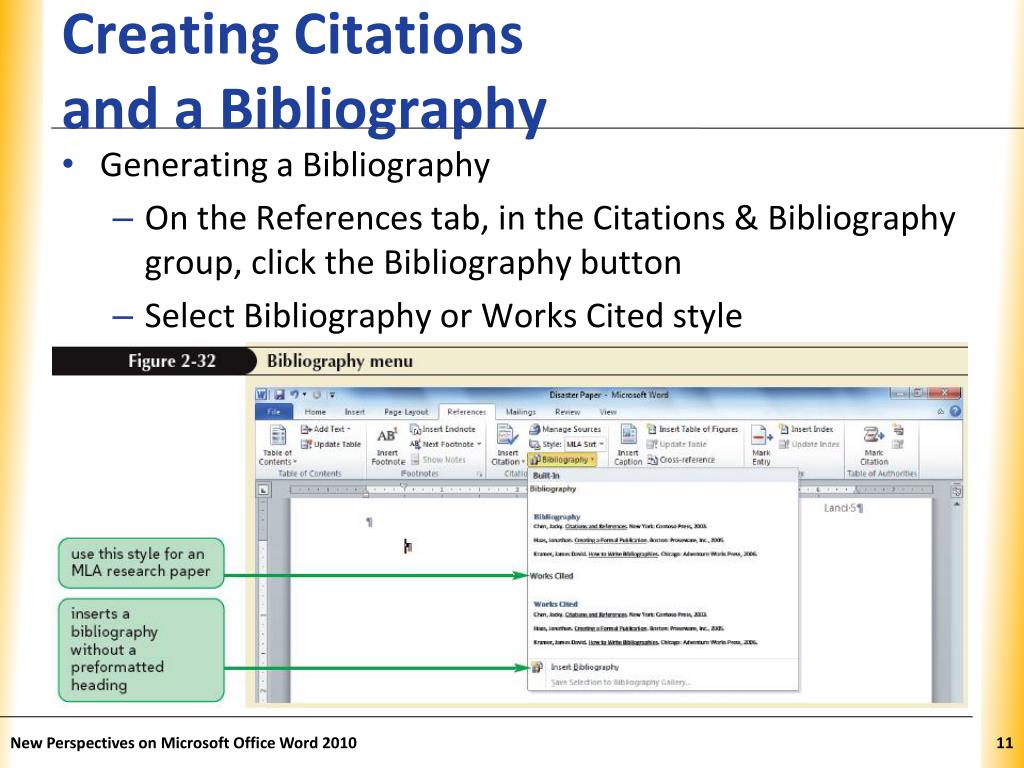Click the Word application icon in title bar
Viewport: 1024px width, 768px height.
coord(262,394)
